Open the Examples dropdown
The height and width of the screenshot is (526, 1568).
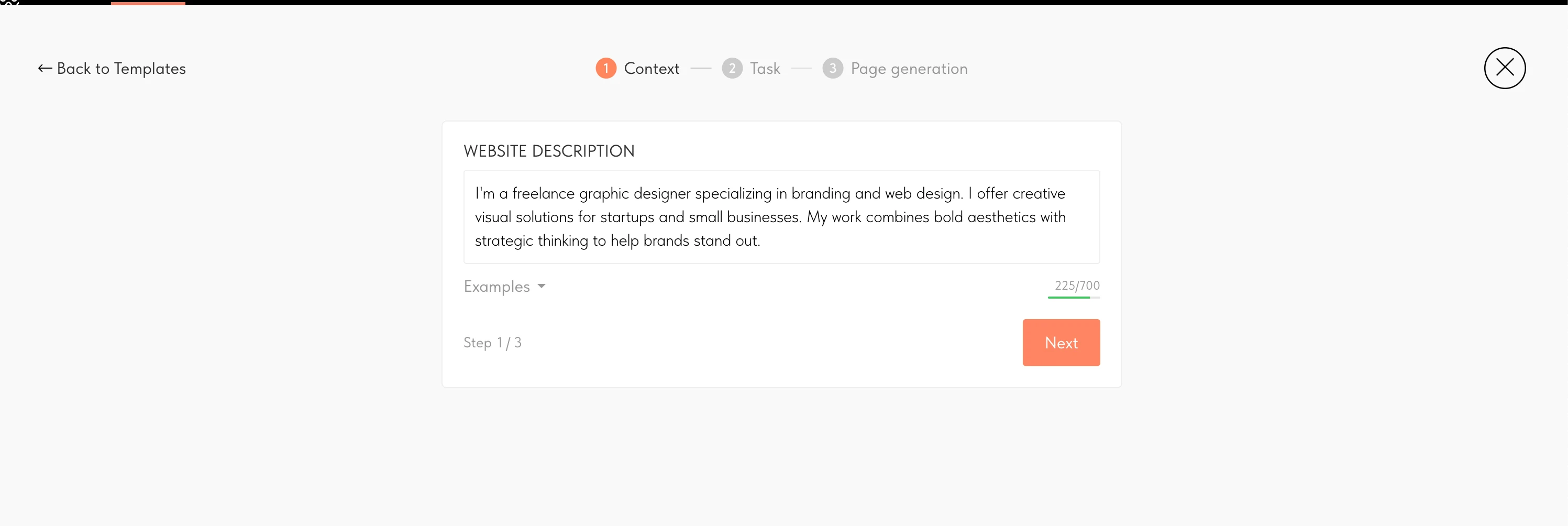coord(505,286)
